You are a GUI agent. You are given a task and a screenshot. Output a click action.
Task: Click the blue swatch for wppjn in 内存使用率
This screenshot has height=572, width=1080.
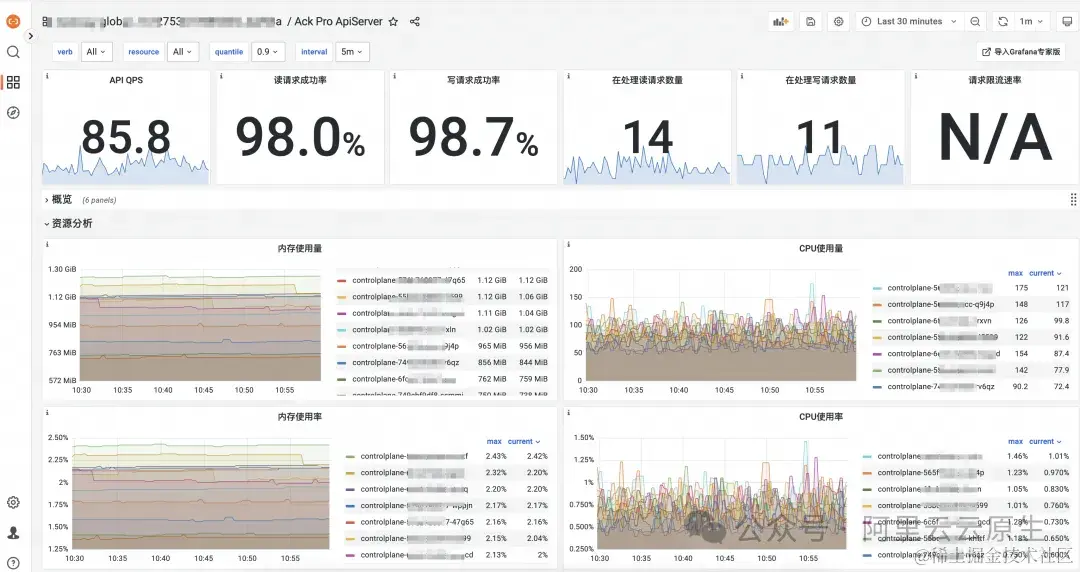(x=350, y=505)
